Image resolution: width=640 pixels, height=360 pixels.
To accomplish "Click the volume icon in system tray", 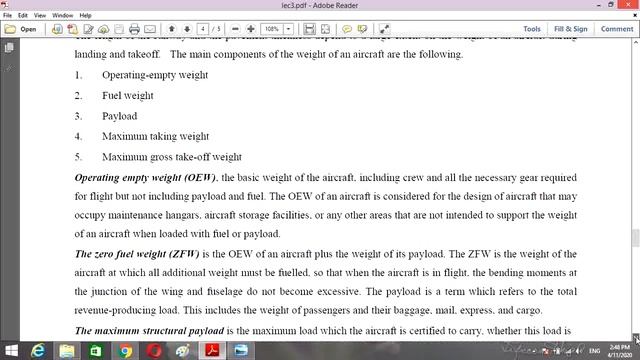I will pos(578,351).
